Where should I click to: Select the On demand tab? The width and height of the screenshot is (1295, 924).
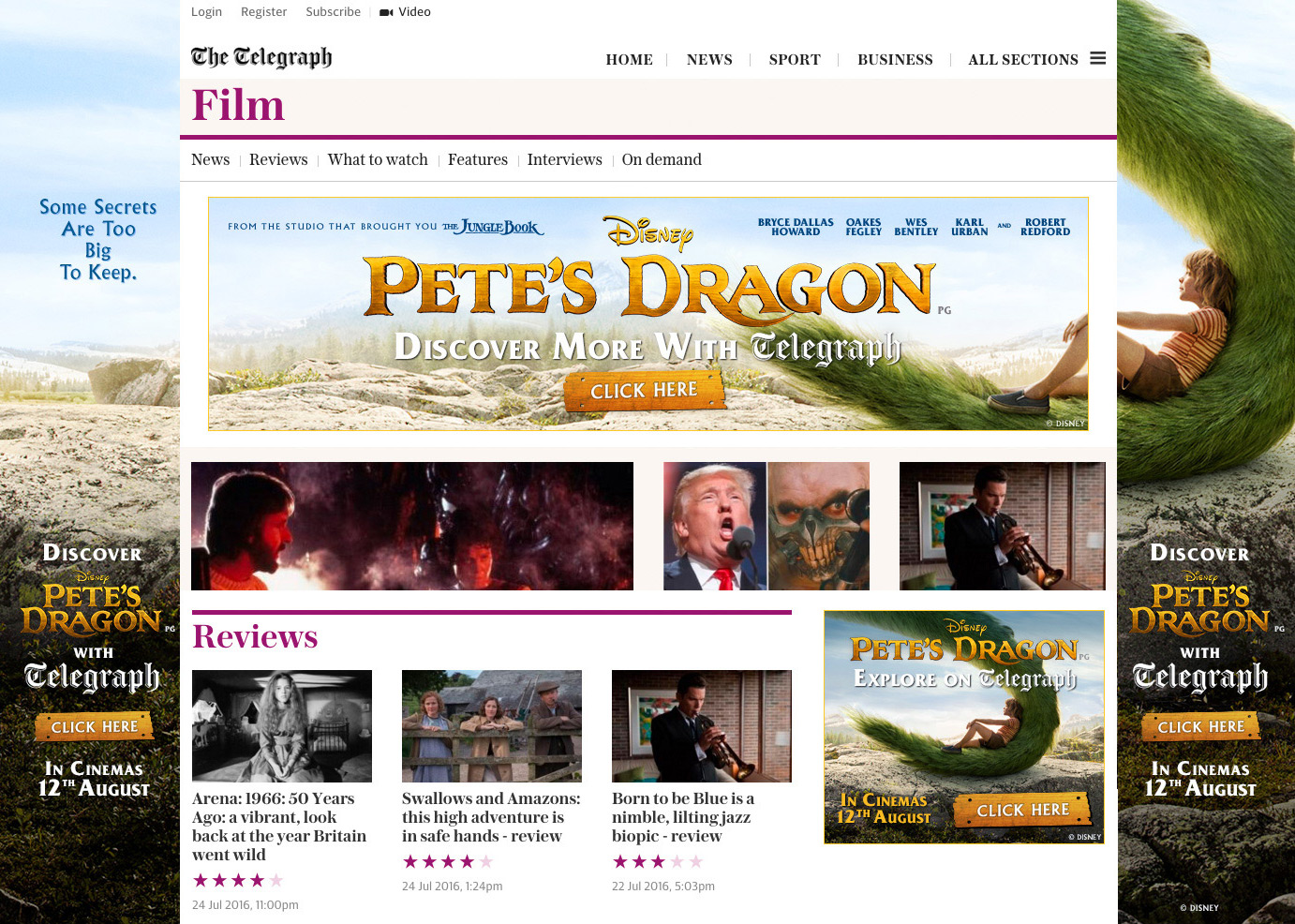pos(662,159)
